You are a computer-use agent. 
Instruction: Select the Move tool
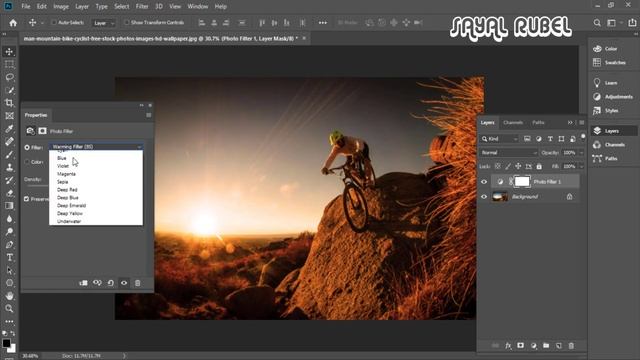(x=9, y=51)
